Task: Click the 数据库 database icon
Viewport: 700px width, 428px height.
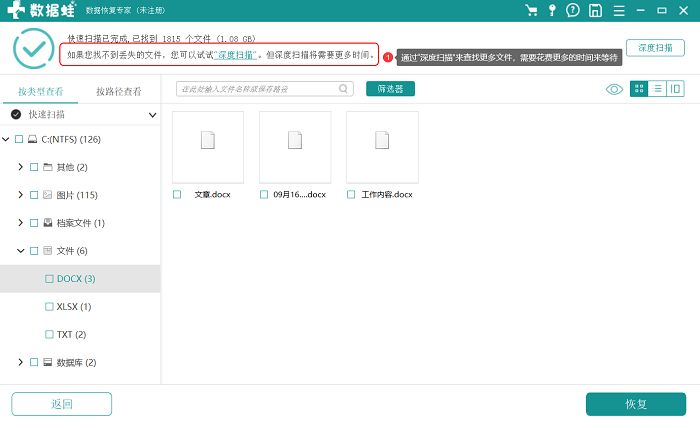Action: (48, 362)
